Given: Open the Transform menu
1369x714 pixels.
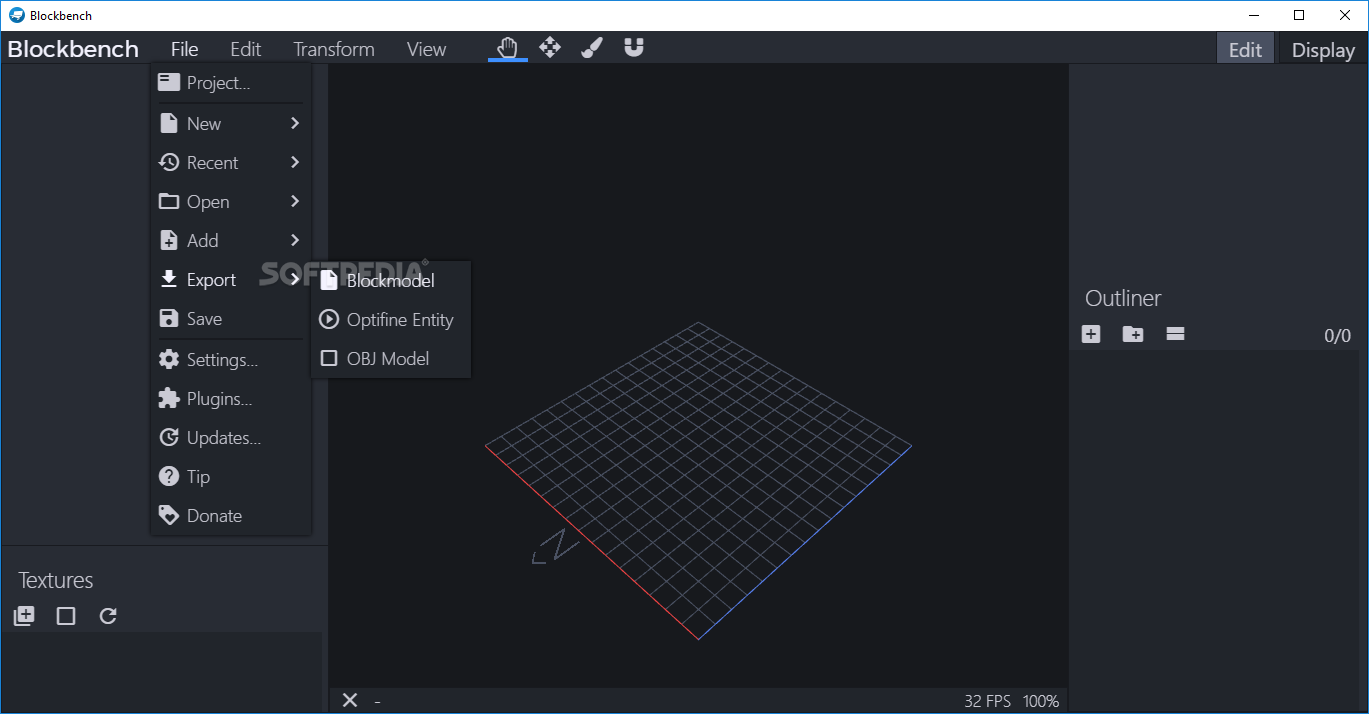Looking at the screenshot, I should click(x=334, y=49).
